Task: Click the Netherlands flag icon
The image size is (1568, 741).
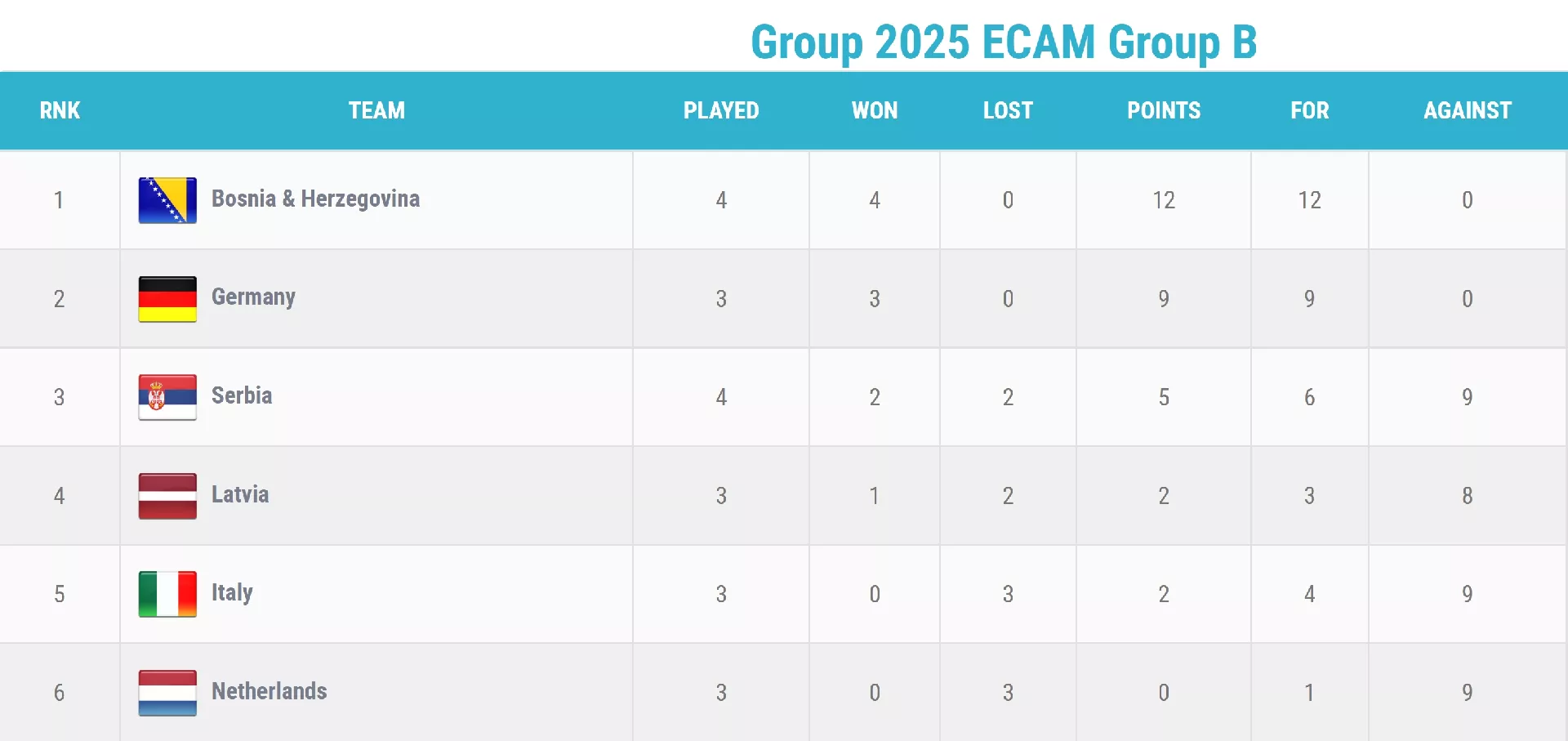Action: 167,693
